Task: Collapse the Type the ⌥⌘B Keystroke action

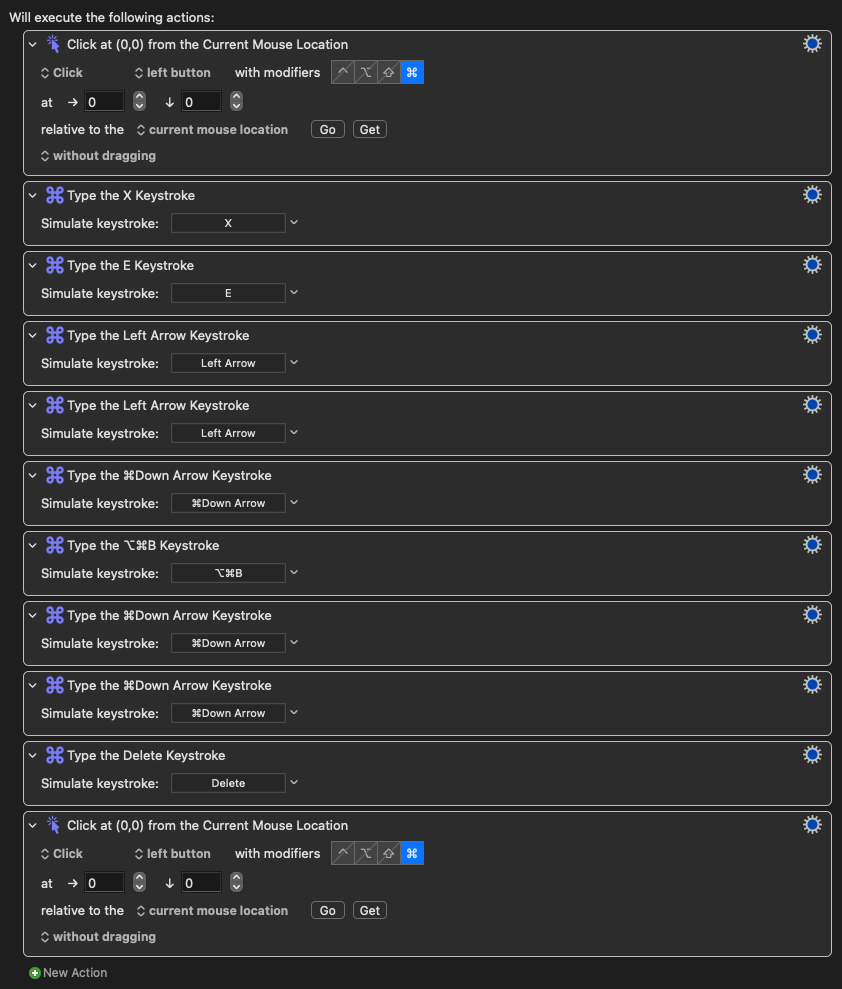Action: click(33, 546)
